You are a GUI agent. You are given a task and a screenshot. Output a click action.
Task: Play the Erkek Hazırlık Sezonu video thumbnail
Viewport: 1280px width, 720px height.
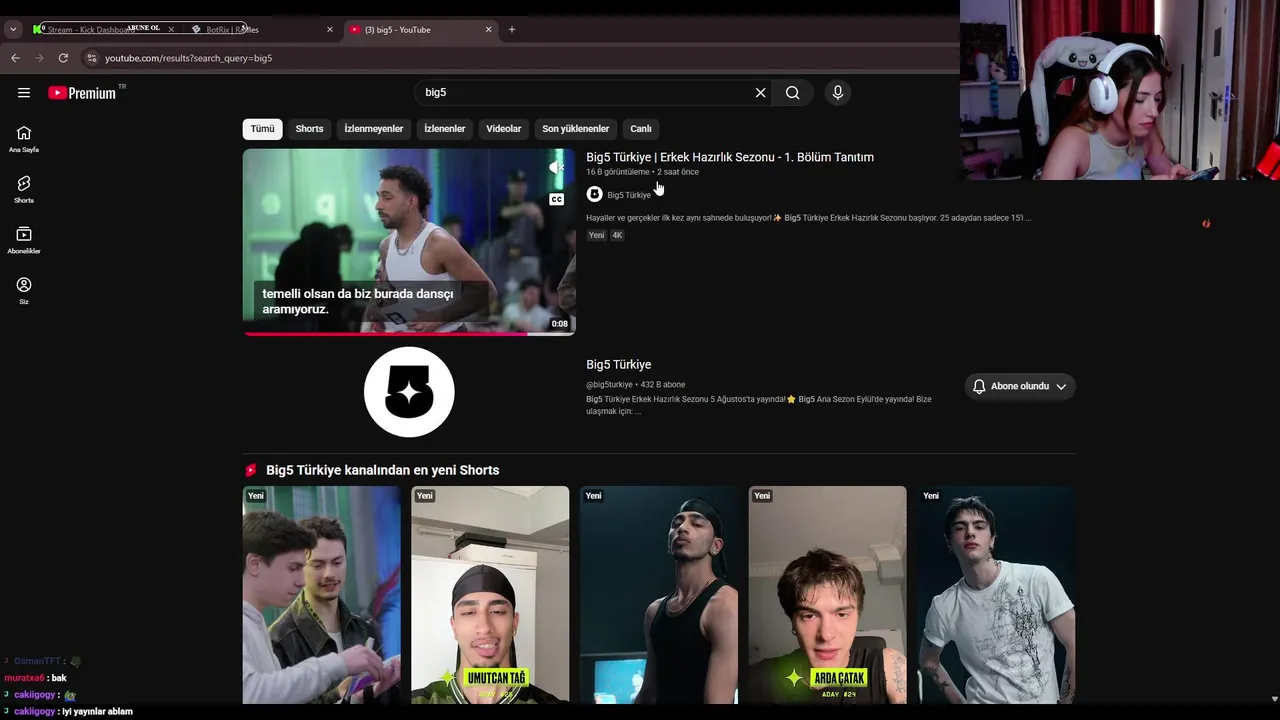point(409,241)
